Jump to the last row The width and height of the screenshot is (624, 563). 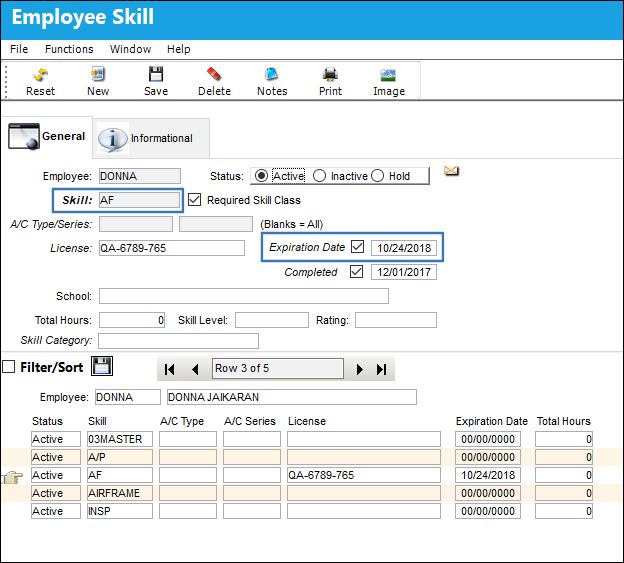pyautogui.click(x=381, y=370)
